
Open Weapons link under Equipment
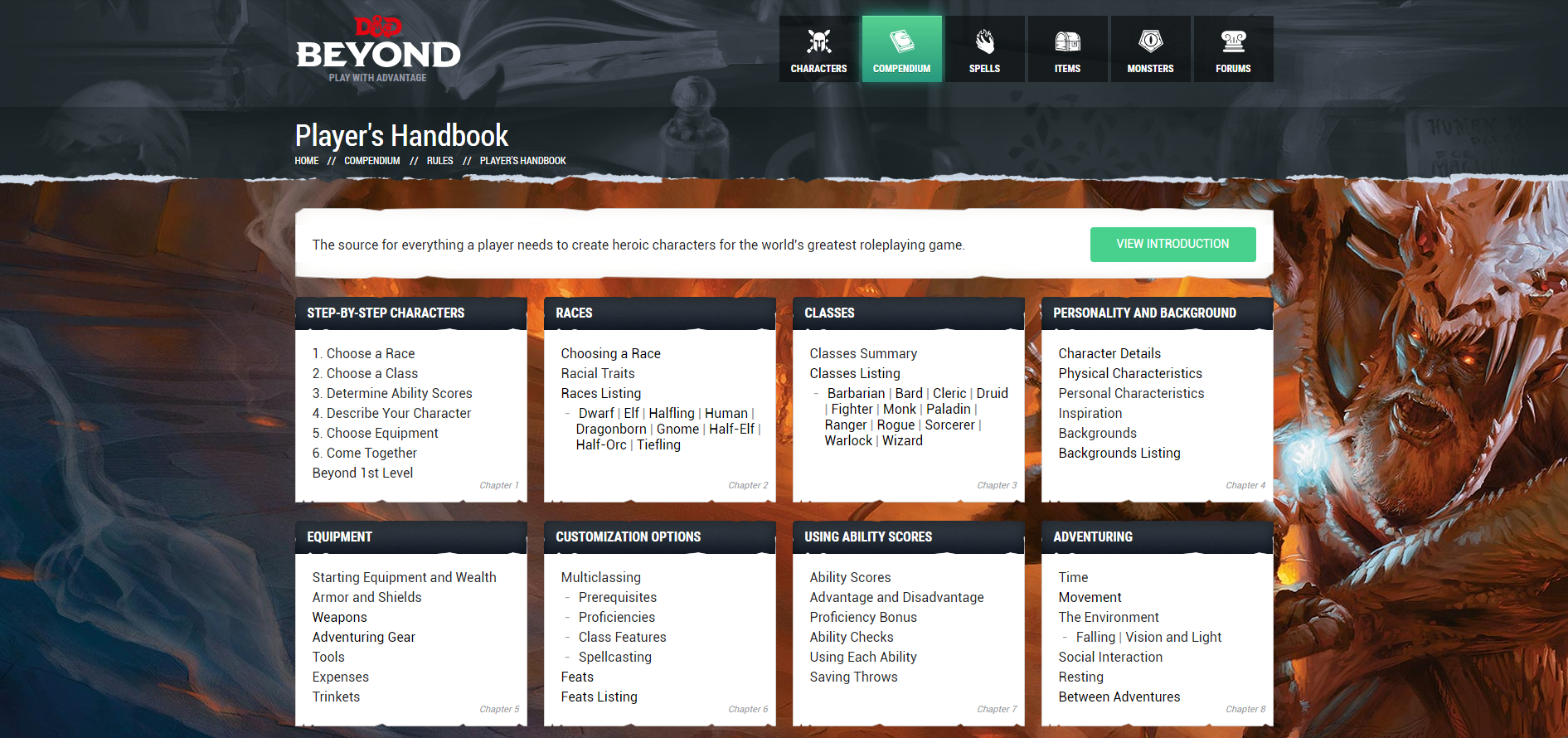[339, 617]
